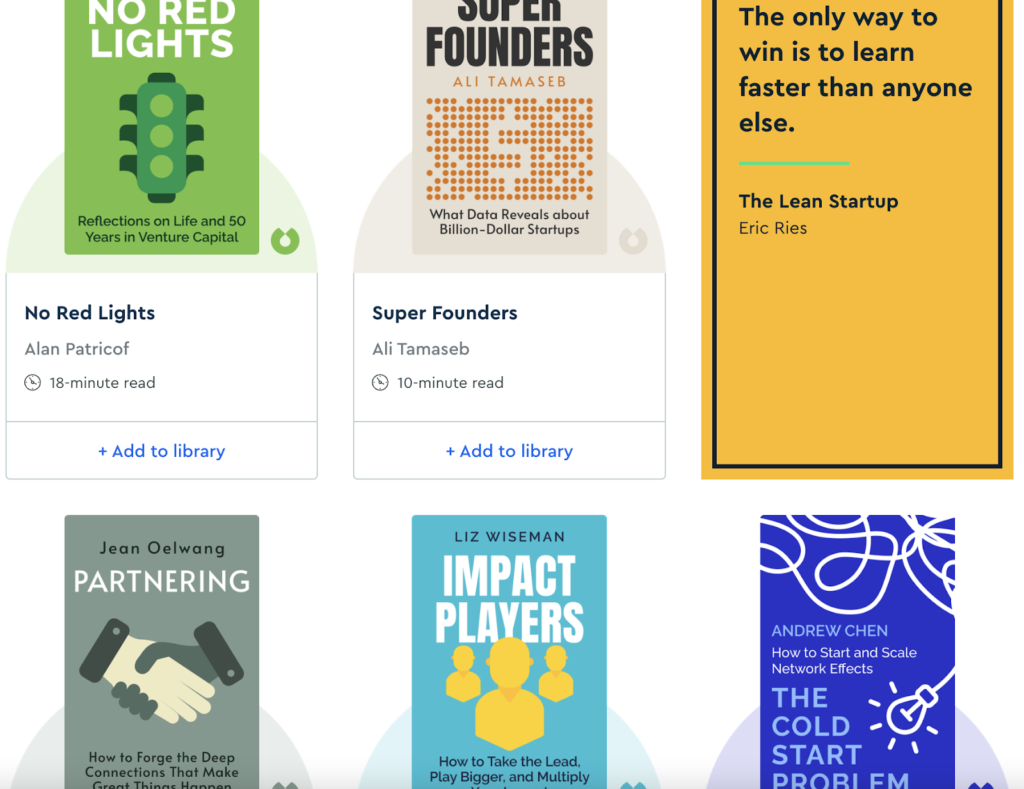This screenshot has height=789, width=1024.
Task: Open The Lean Startup title in quote card
Action: coord(818,201)
